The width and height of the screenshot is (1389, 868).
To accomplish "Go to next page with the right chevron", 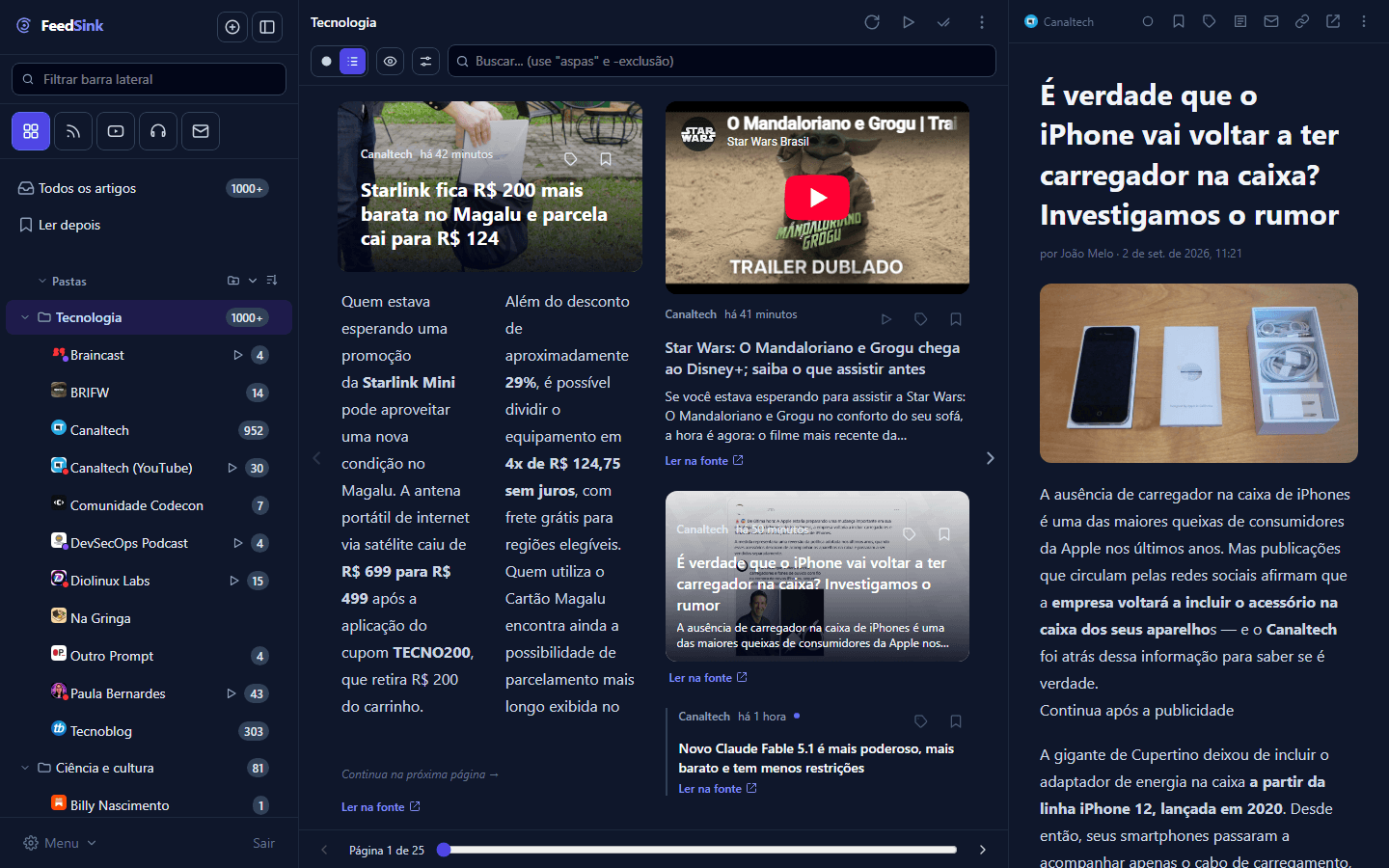I will pyautogui.click(x=991, y=458).
